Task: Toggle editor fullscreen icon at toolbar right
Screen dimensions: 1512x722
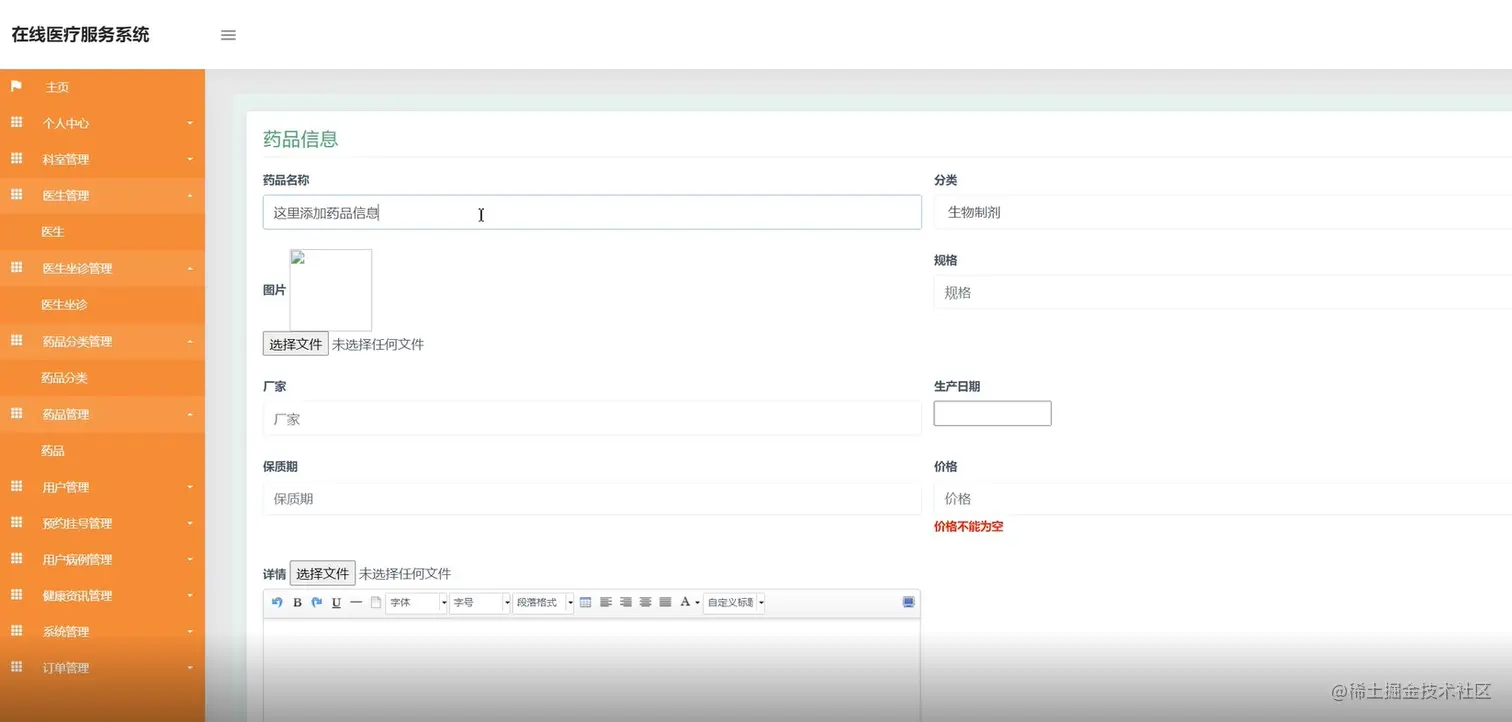Action: tap(908, 602)
